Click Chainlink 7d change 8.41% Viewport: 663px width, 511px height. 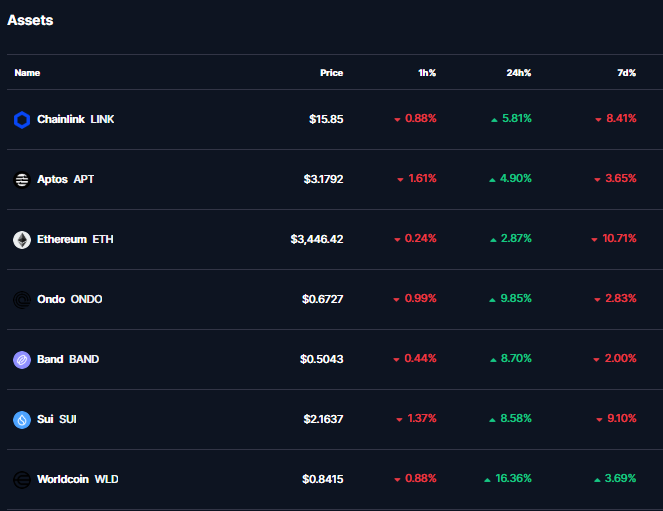coord(616,118)
